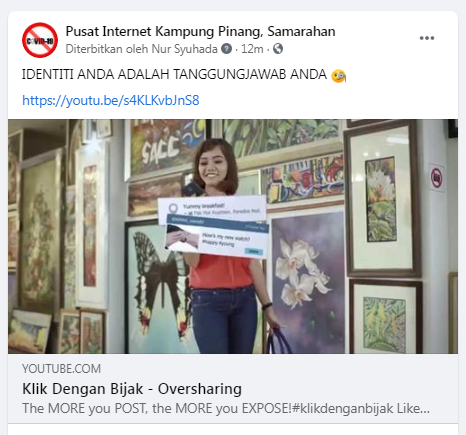Click the red prohibition sign on wall
Viewport: 466px width, 435px height.
[x=436, y=178]
